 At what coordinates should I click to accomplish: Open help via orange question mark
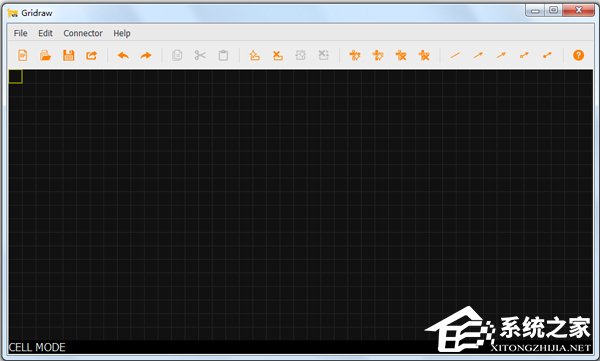(x=578, y=56)
